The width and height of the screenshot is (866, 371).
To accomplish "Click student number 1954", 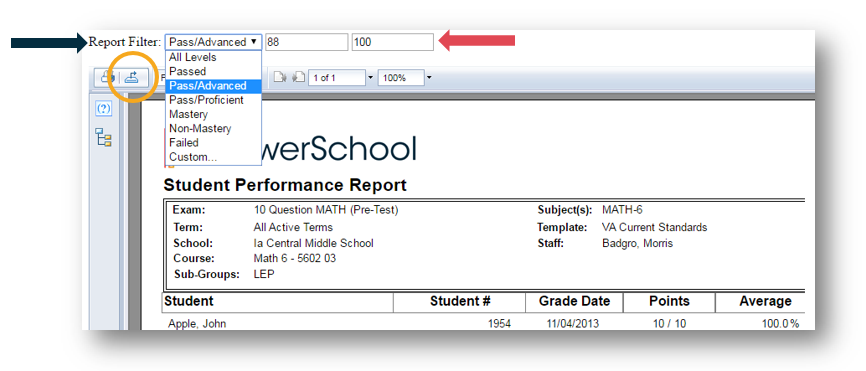I will [x=499, y=324].
